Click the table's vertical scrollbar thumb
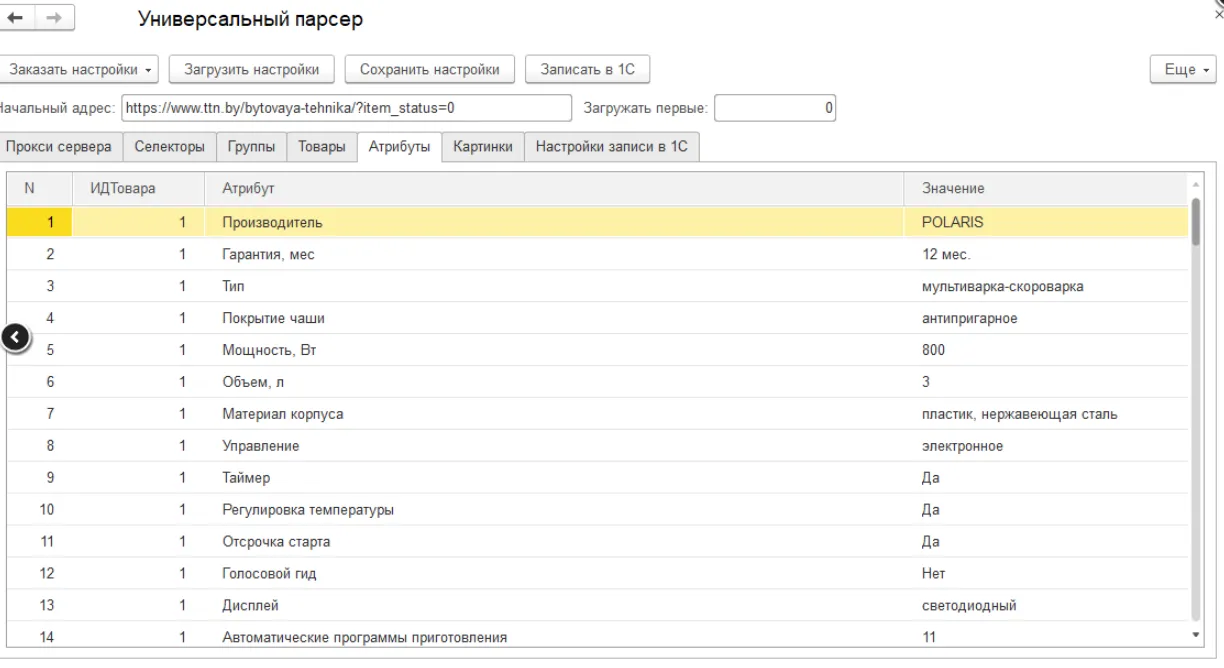 (x=1196, y=222)
